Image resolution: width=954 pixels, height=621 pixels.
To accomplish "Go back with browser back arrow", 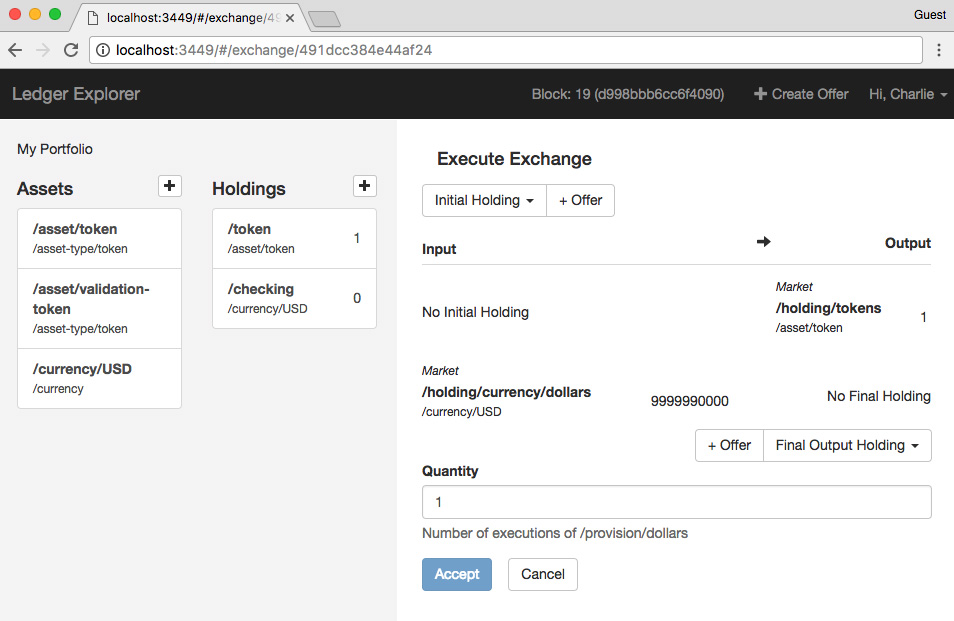I will [15, 50].
